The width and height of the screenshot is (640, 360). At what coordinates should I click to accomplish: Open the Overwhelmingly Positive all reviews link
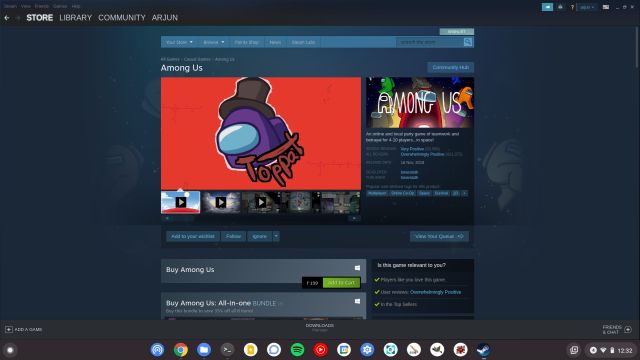click(x=422, y=154)
